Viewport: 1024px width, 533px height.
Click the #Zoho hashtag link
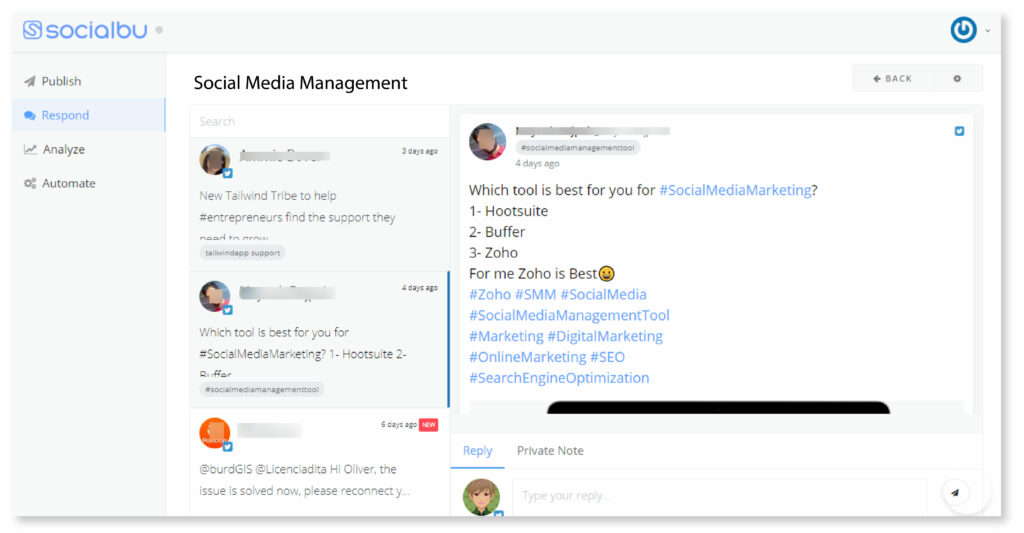pos(490,294)
